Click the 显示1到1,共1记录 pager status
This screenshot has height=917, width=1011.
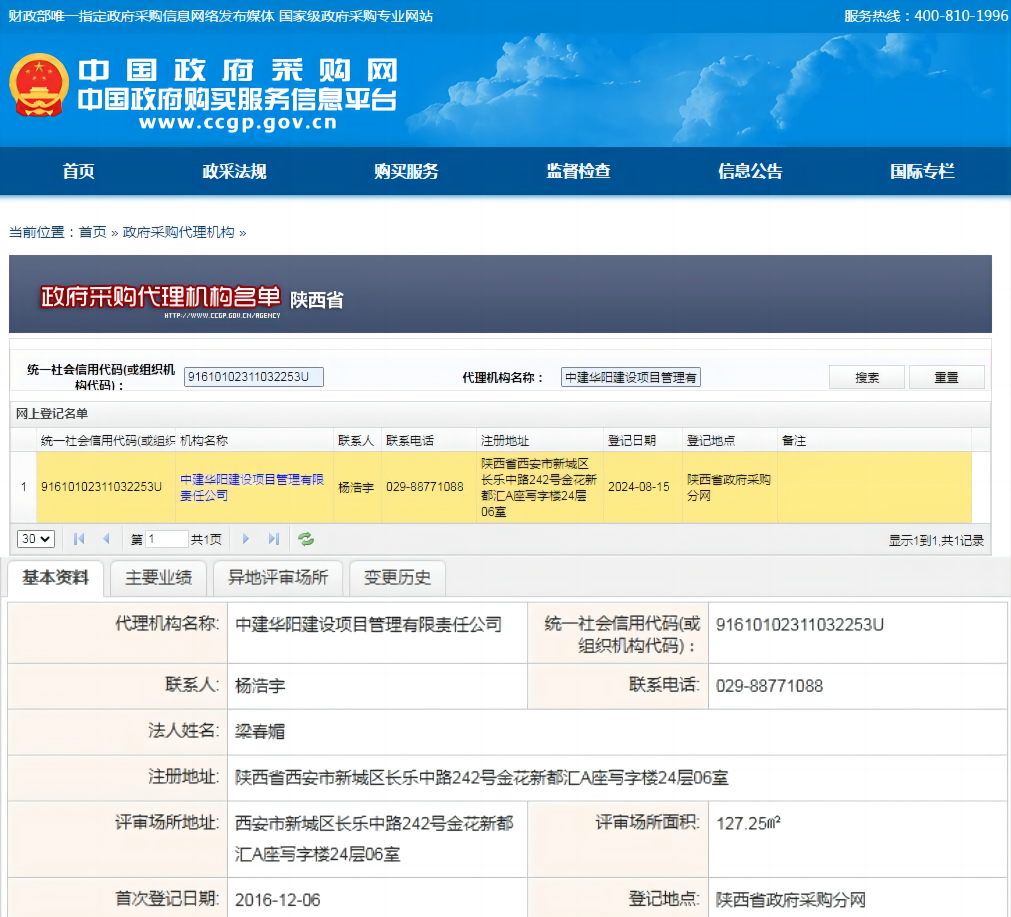tap(936, 540)
